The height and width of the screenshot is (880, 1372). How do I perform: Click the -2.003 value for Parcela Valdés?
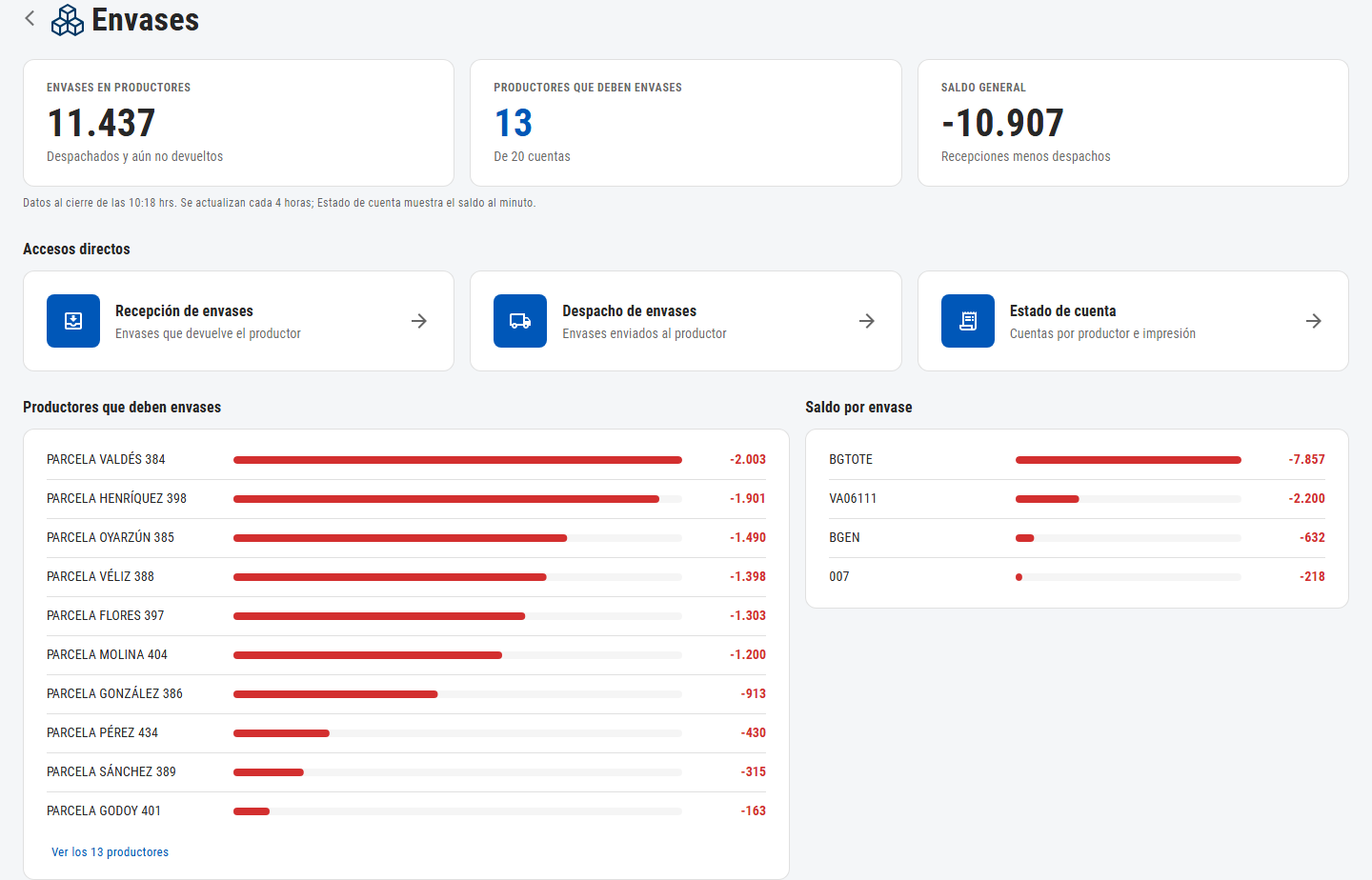[x=748, y=460]
